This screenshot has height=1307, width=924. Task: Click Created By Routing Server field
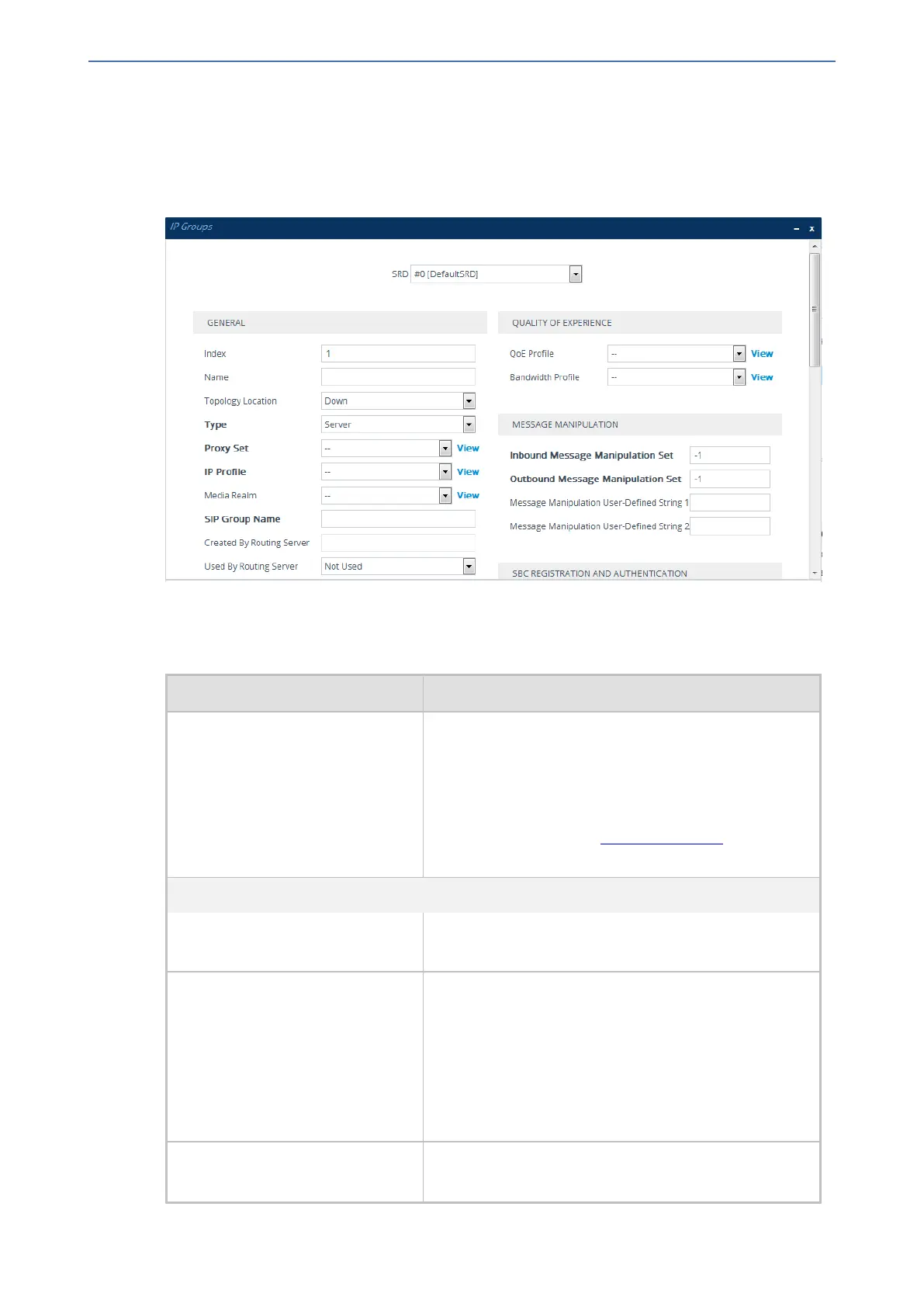pyautogui.click(x=398, y=543)
